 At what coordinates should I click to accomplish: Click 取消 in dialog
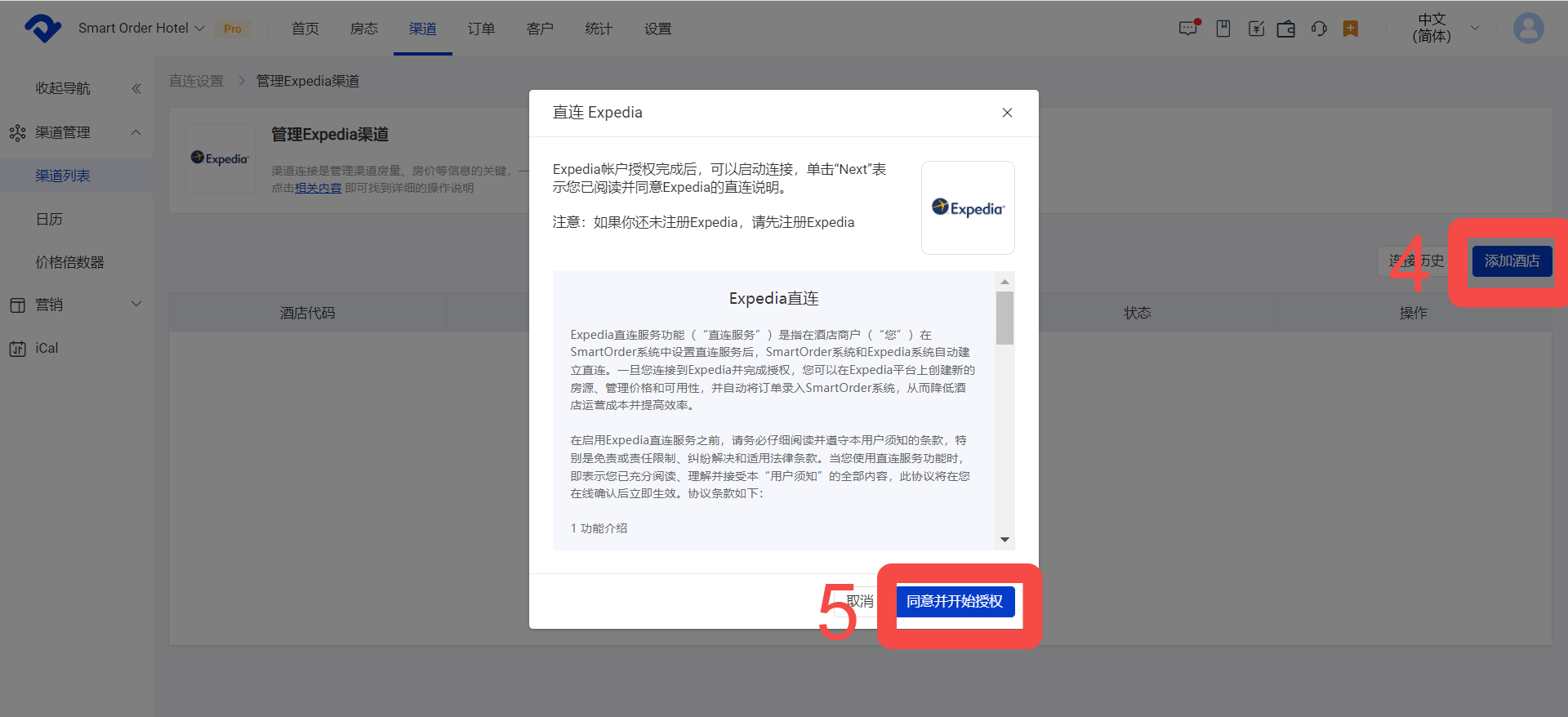point(860,602)
